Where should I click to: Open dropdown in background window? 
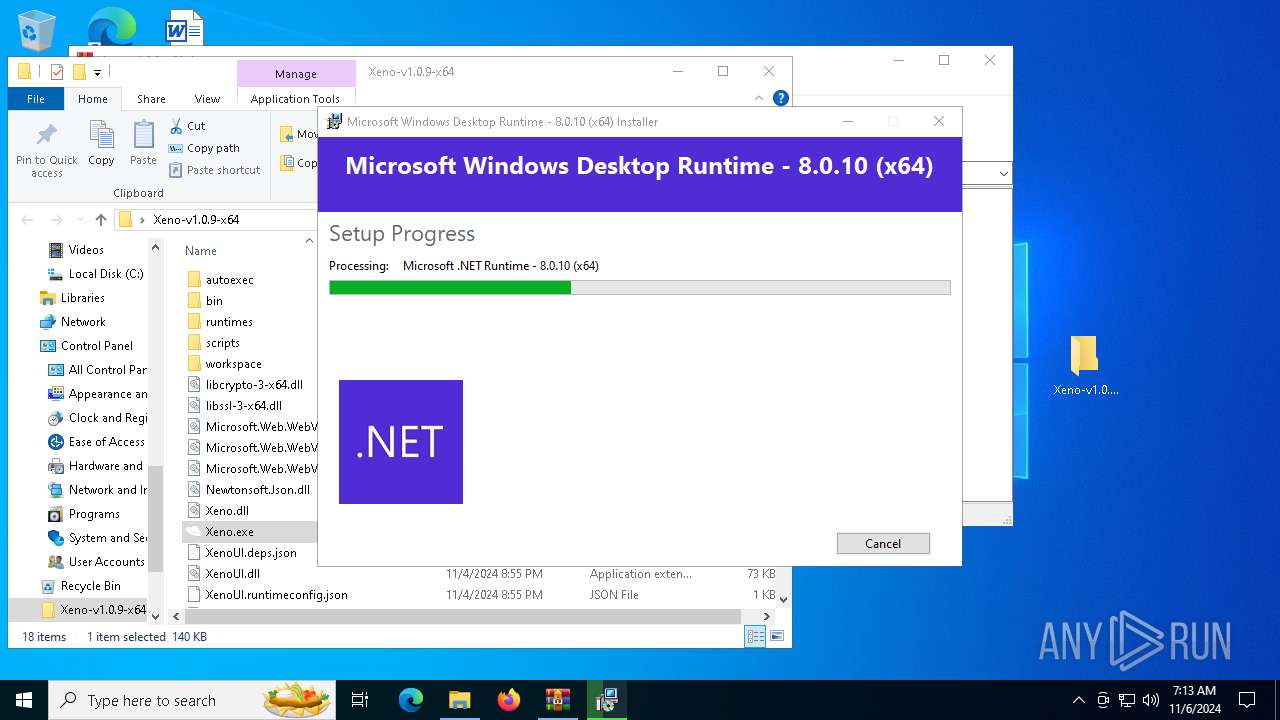click(x=1003, y=174)
